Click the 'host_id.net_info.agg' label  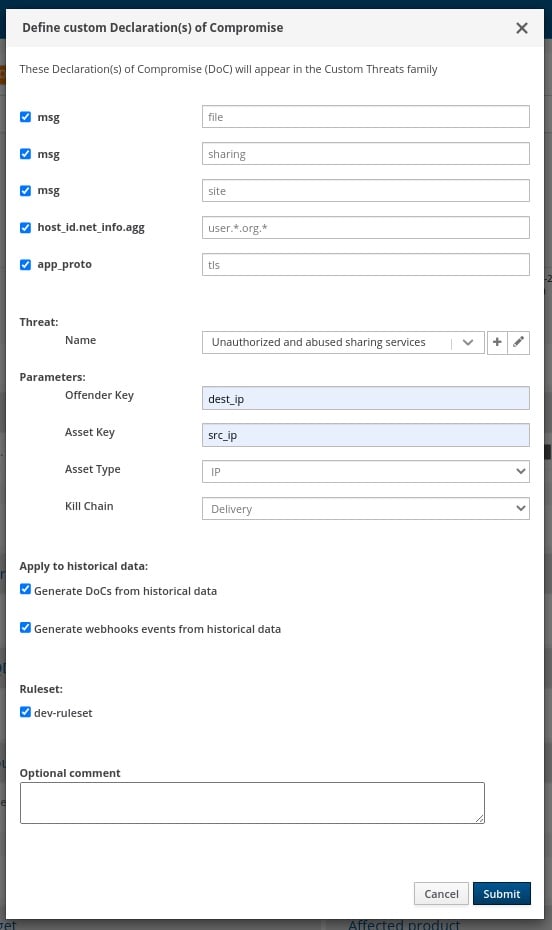point(91,228)
